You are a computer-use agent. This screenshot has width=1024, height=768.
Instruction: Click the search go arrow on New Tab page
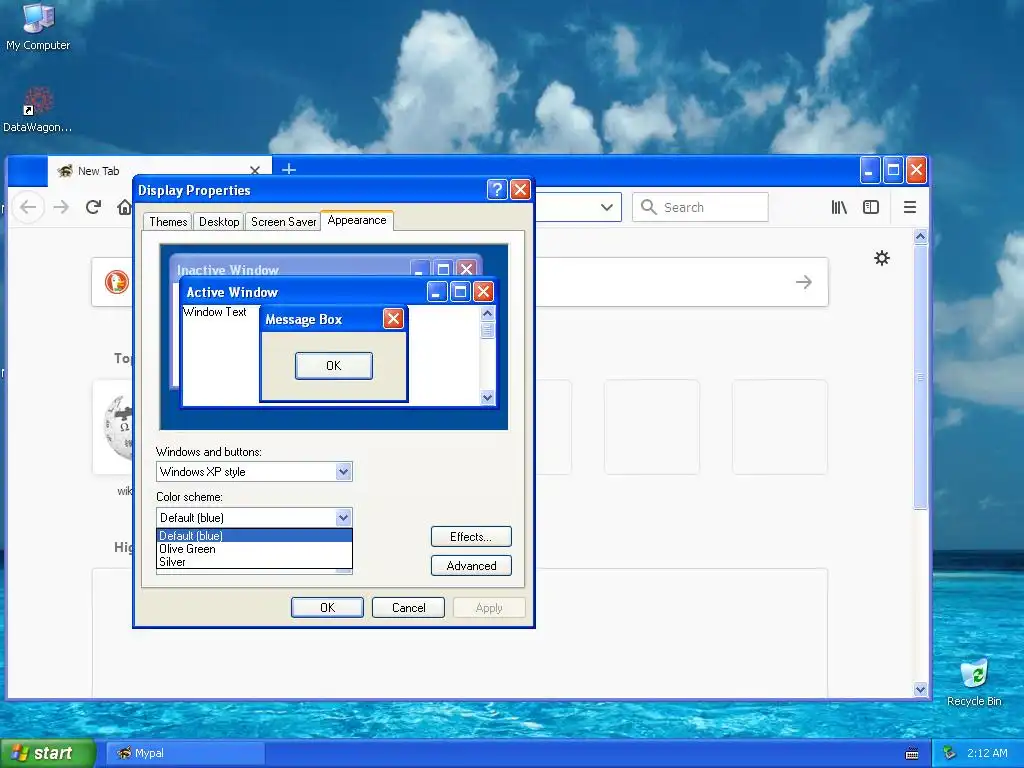click(804, 282)
